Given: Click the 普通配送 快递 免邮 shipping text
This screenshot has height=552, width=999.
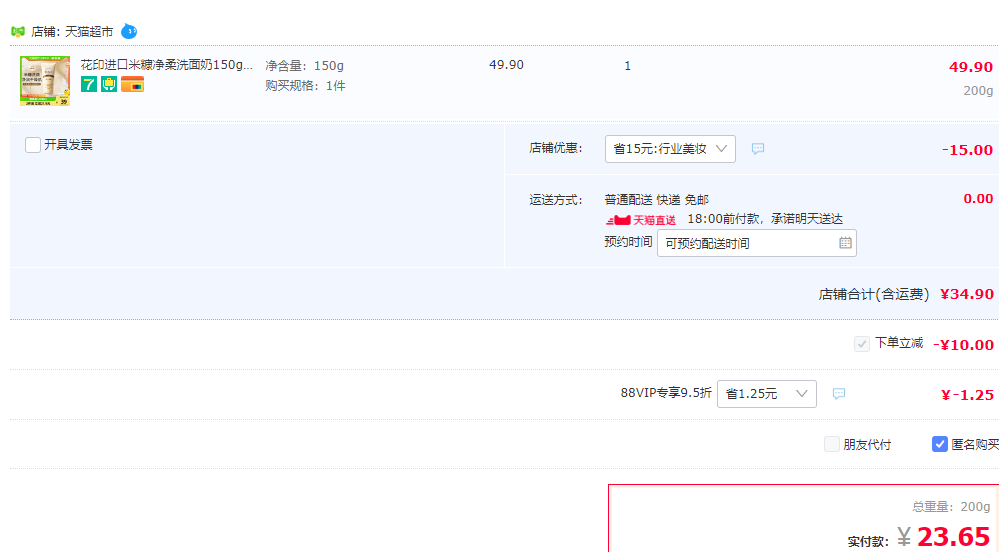Looking at the screenshot, I should tap(657, 200).
